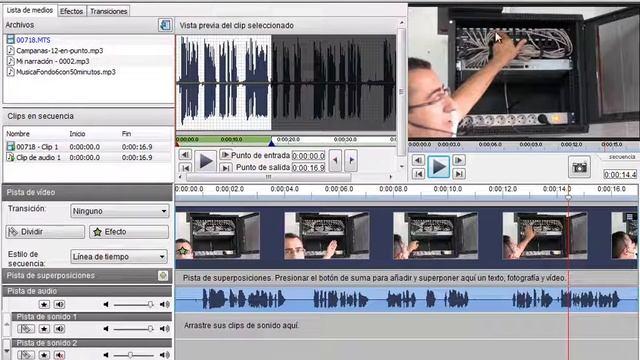This screenshot has height=360, width=640.
Task: Click the Efecto button
Action: (129, 232)
